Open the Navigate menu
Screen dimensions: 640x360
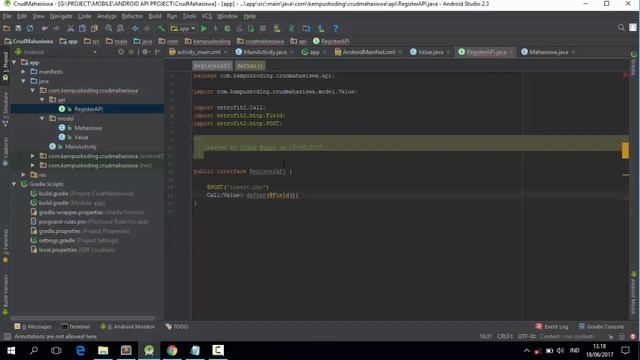[61, 16]
